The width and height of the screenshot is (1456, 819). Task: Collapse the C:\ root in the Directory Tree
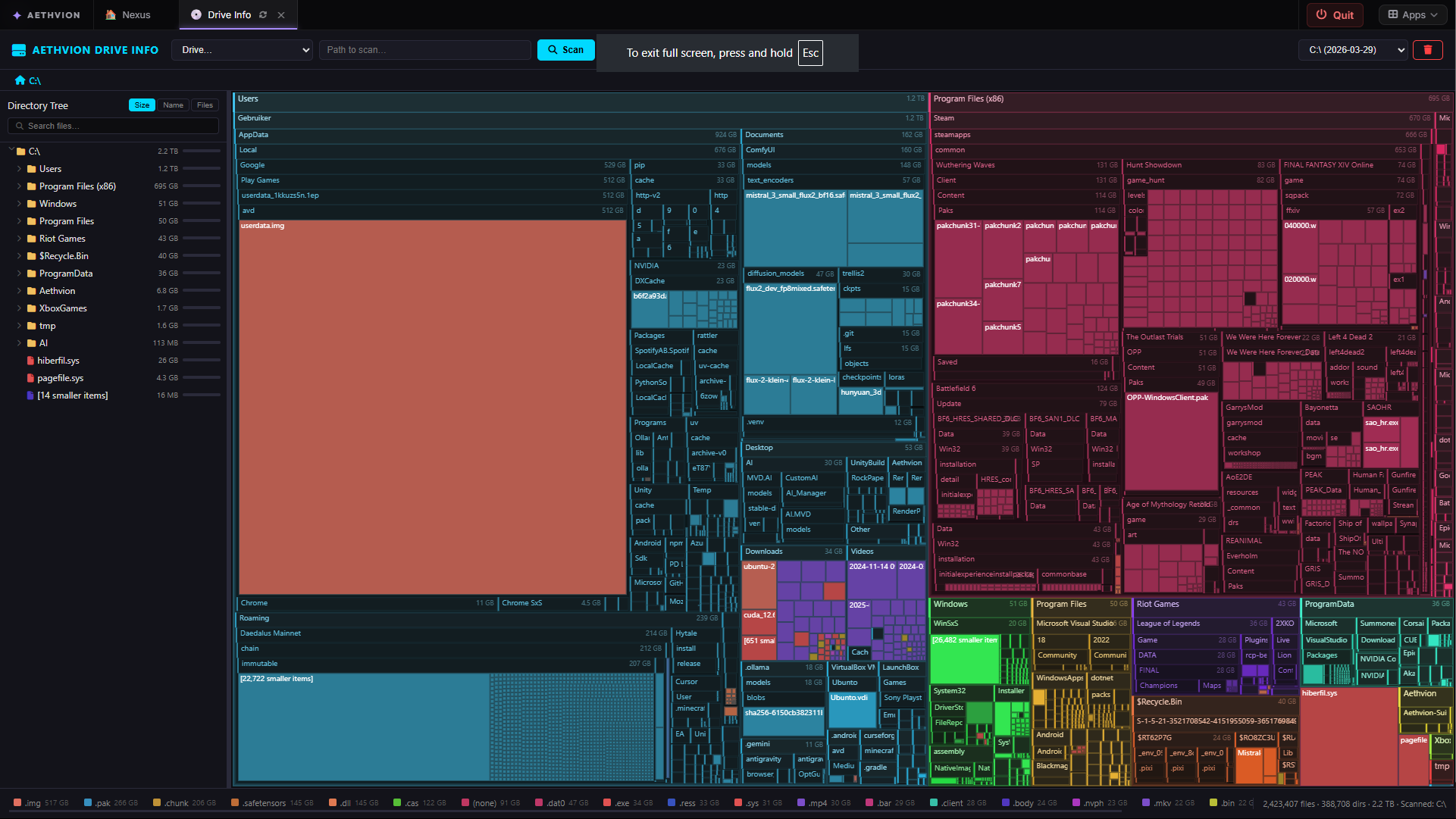pos(10,151)
